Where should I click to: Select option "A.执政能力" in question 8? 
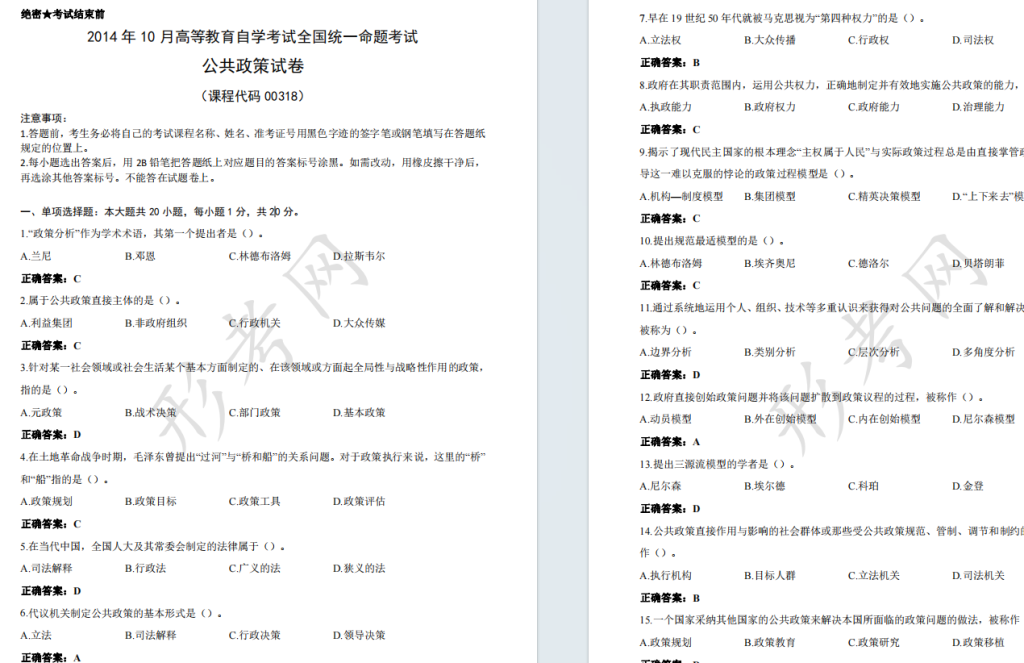665,106
